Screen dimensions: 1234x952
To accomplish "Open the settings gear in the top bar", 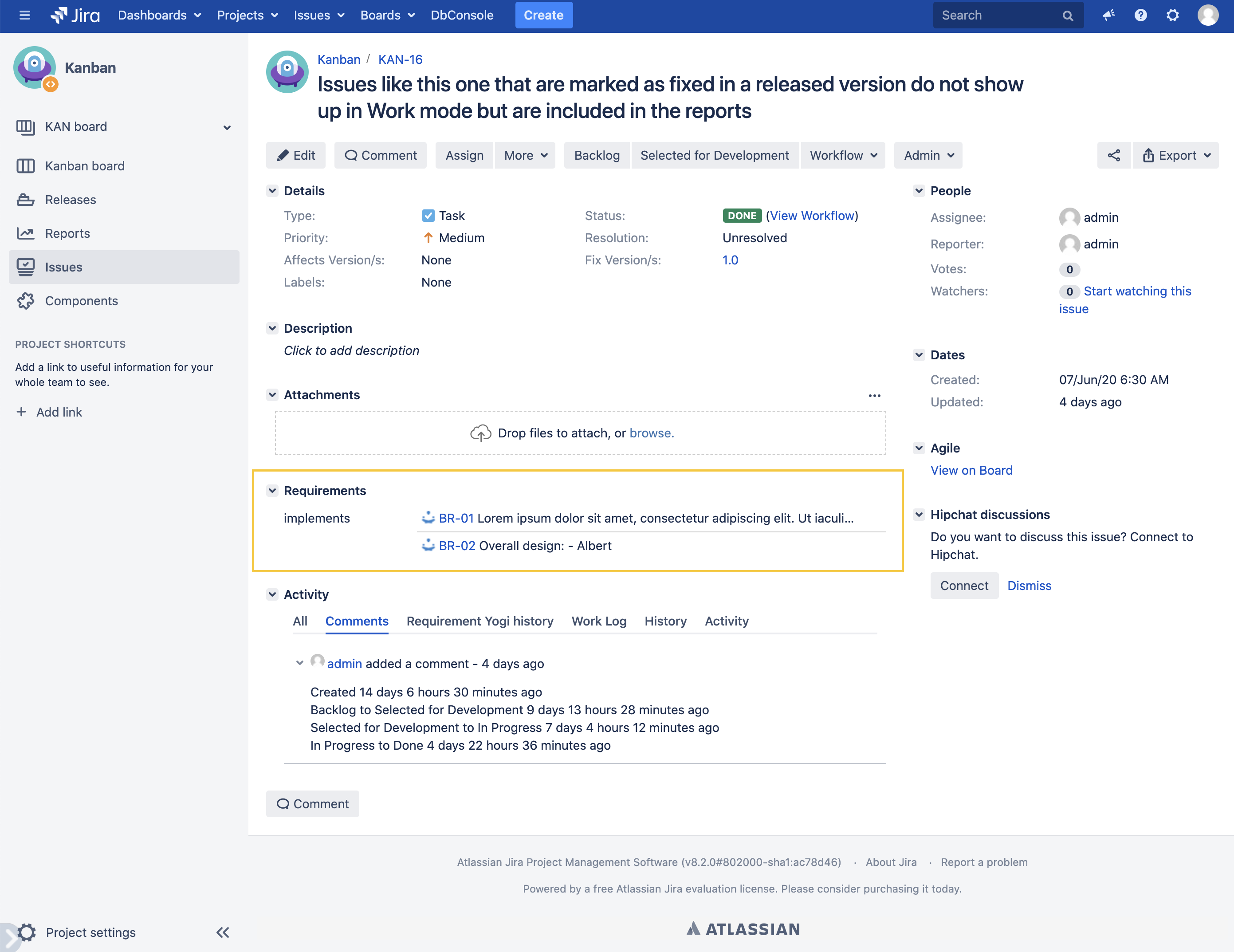I will [x=1172, y=15].
